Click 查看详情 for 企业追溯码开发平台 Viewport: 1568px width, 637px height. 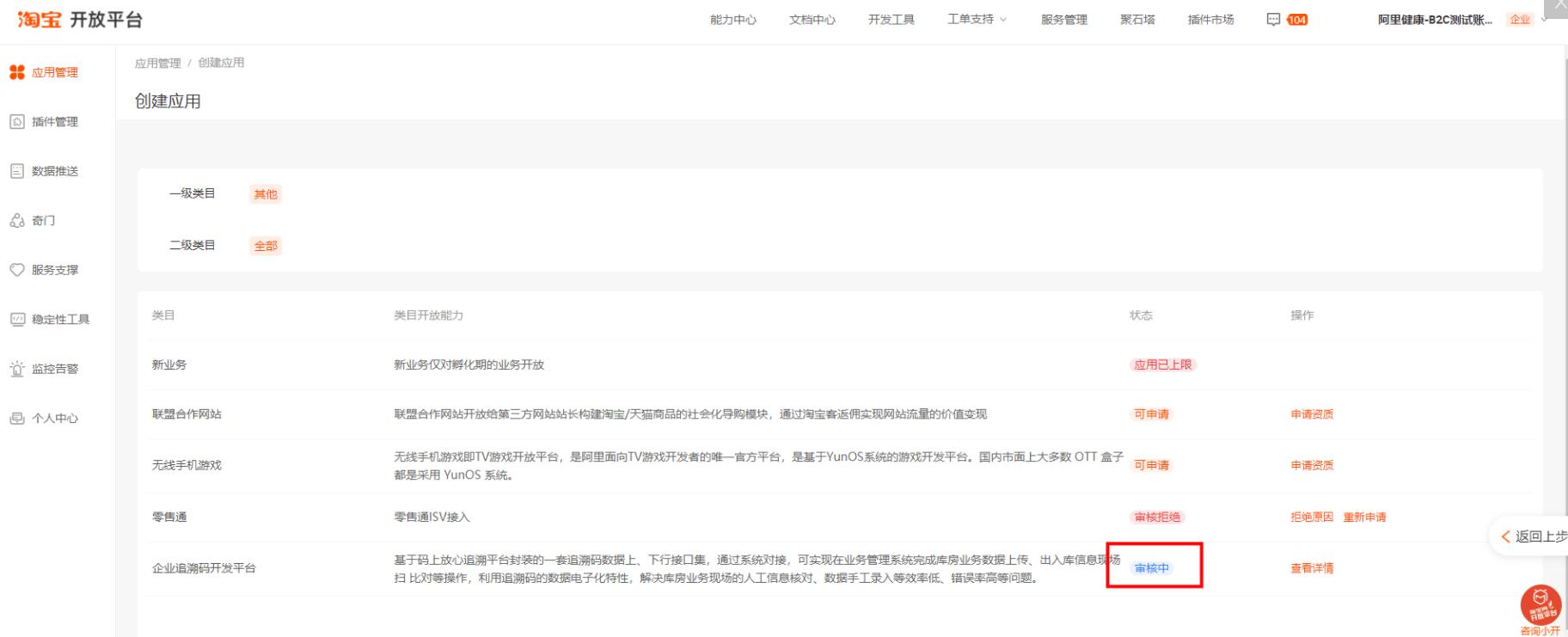click(x=1312, y=568)
